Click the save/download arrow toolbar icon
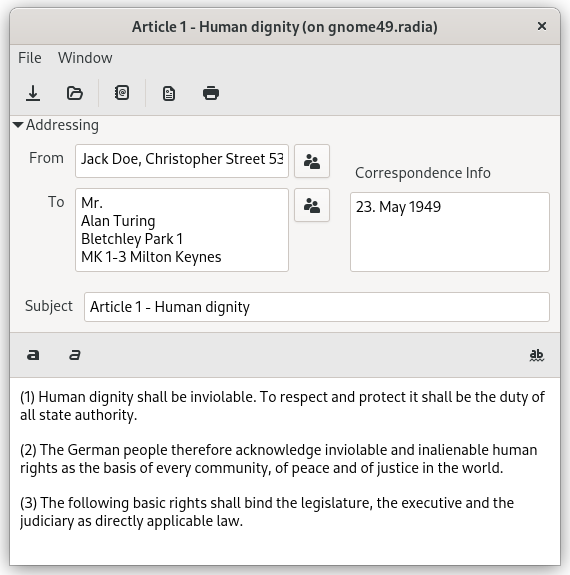 click(x=33, y=93)
